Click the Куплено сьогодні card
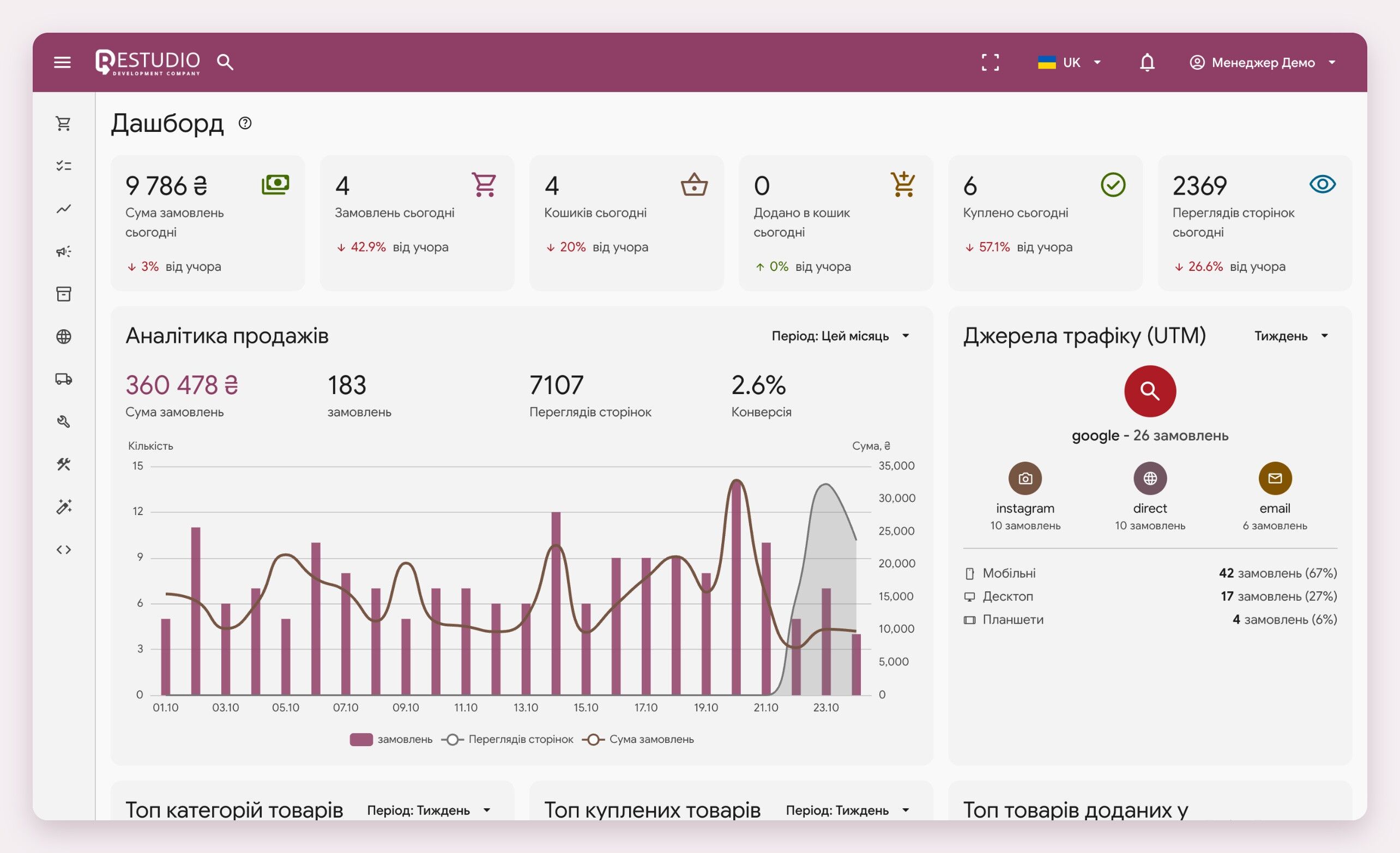The image size is (1400, 853). pyautogui.click(x=1046, y=223)
